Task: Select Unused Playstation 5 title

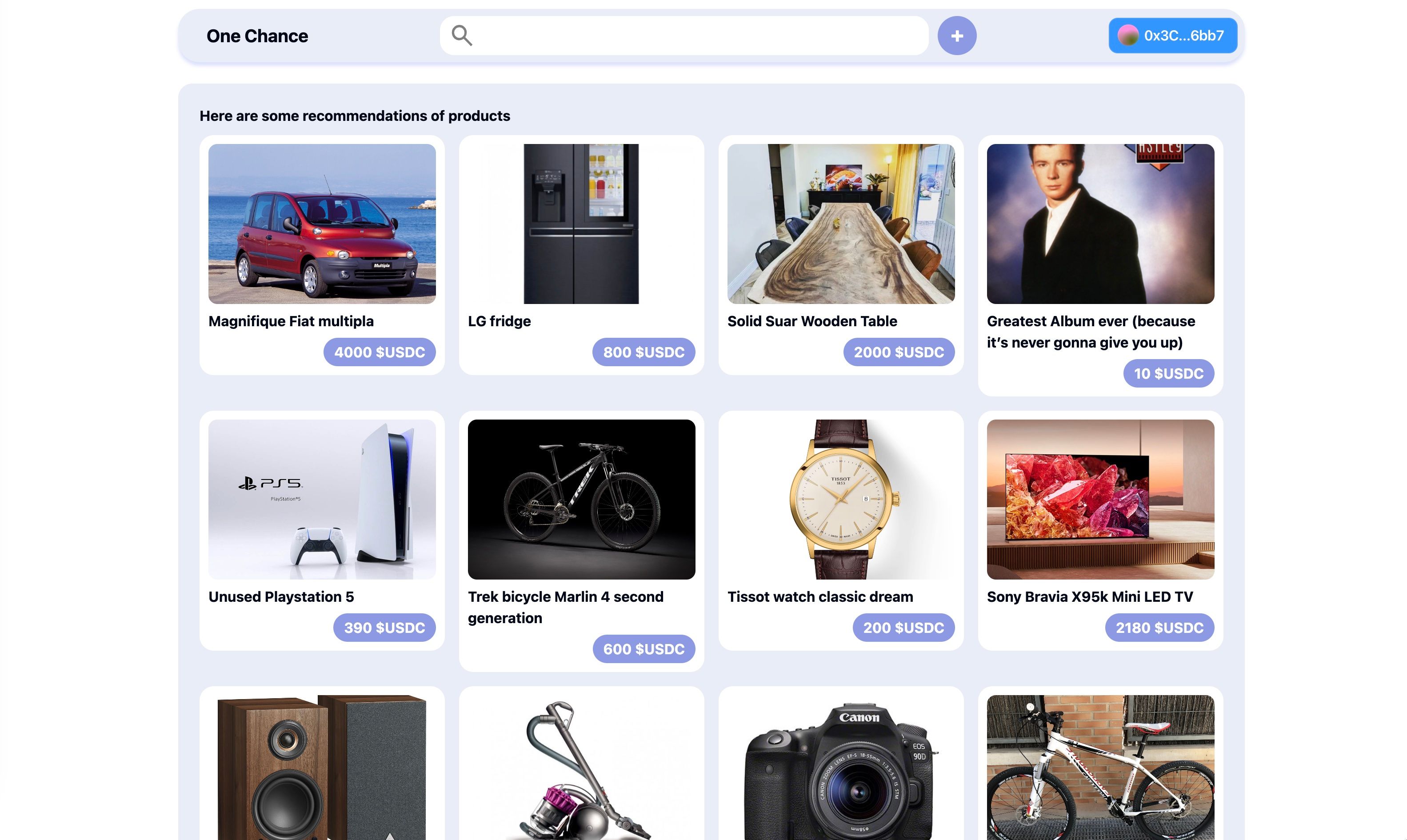Action: click(281, 596)
